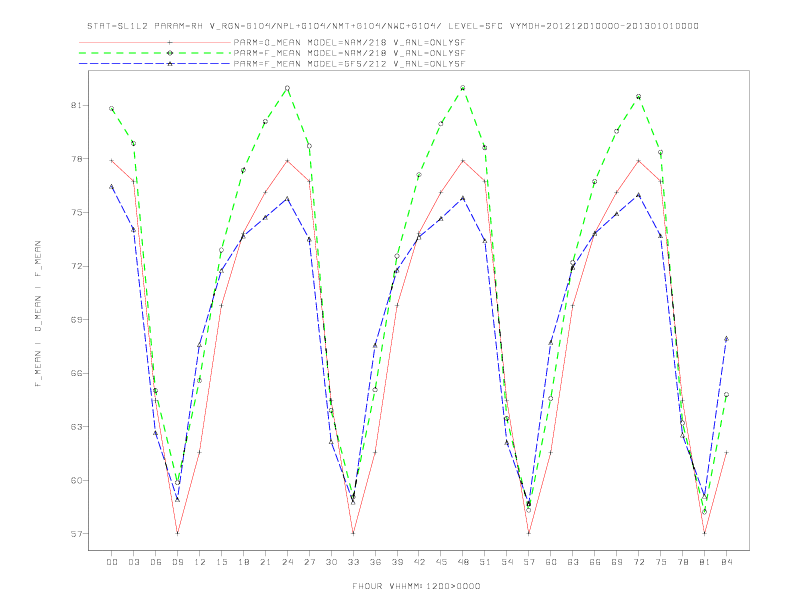This screenshot has width=792, height=612.
Task: Click the vertical y-axis label F_MEAN | O_MEAN
Action: [x=38, y=314]
